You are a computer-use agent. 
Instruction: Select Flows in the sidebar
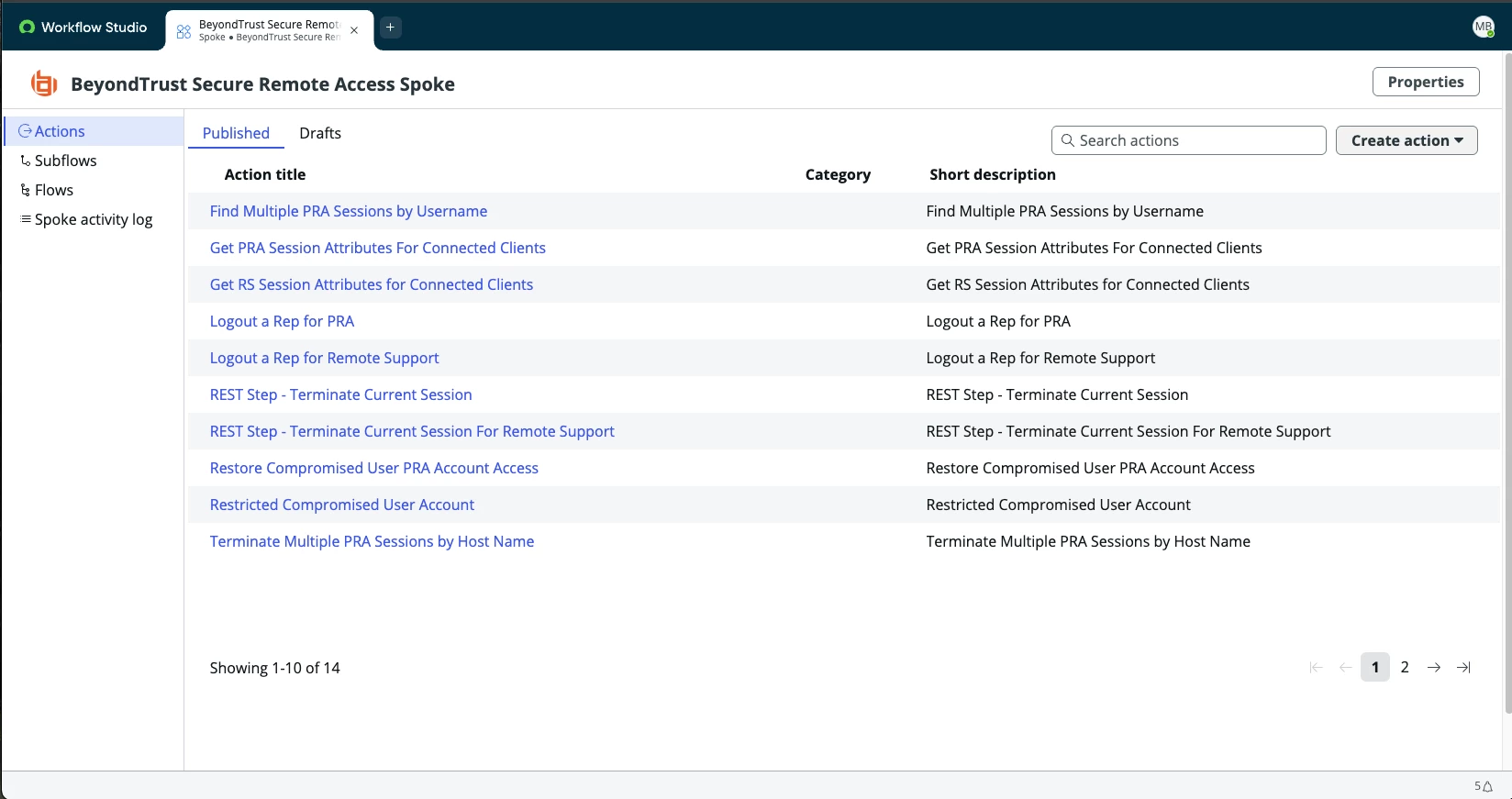pos(94,190)
